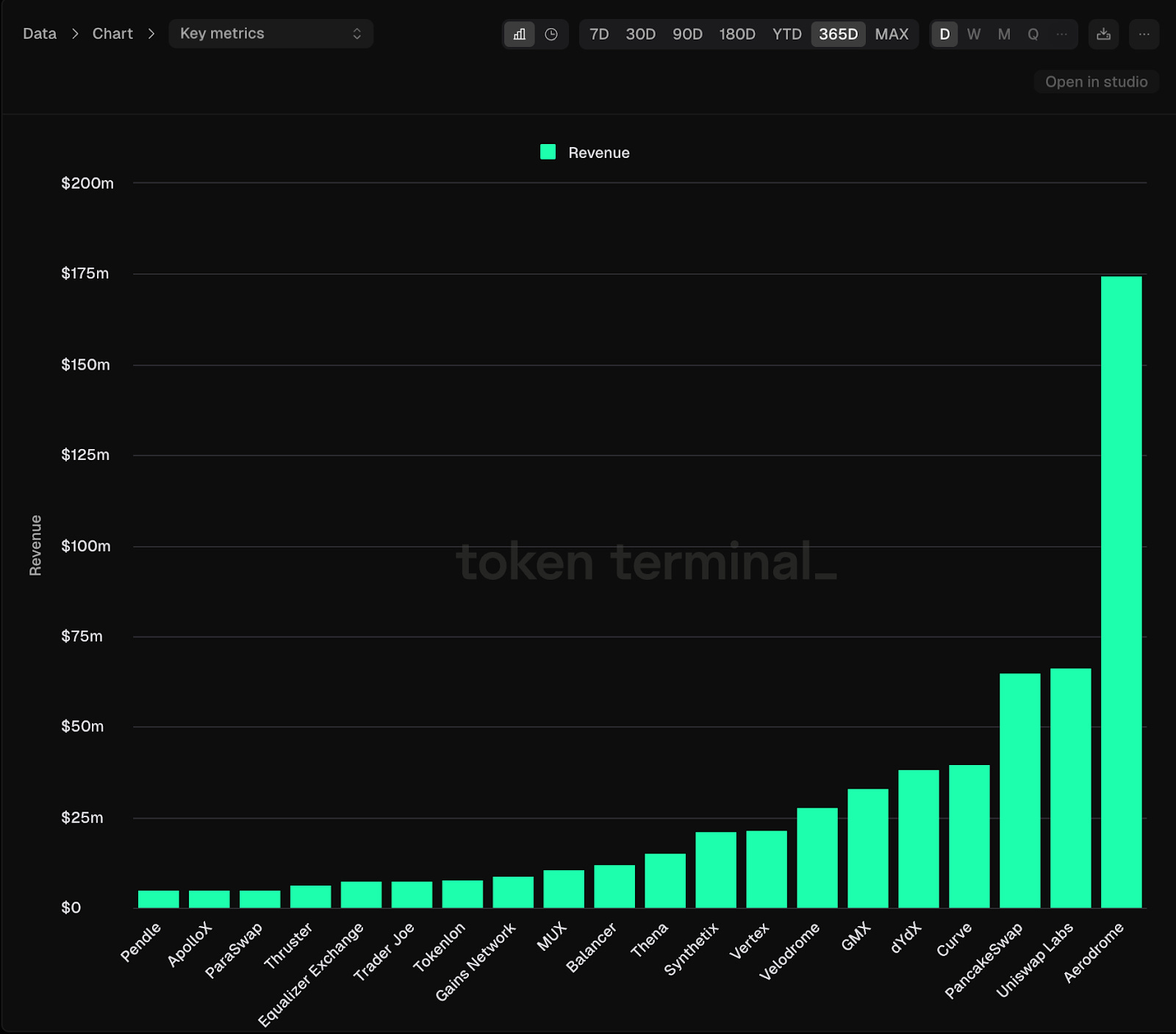Screen dimensions: 1176x1034
Task: Click the Pendle x-axis label
Action: pos(140,942)
